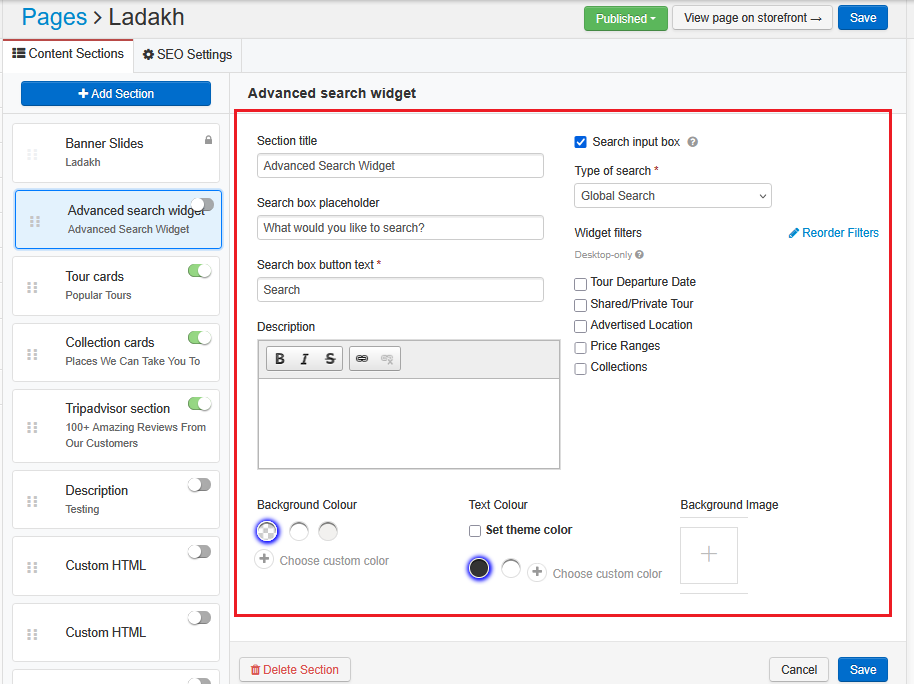Apply Strikethrough formatting in the editor

[329, 359]
